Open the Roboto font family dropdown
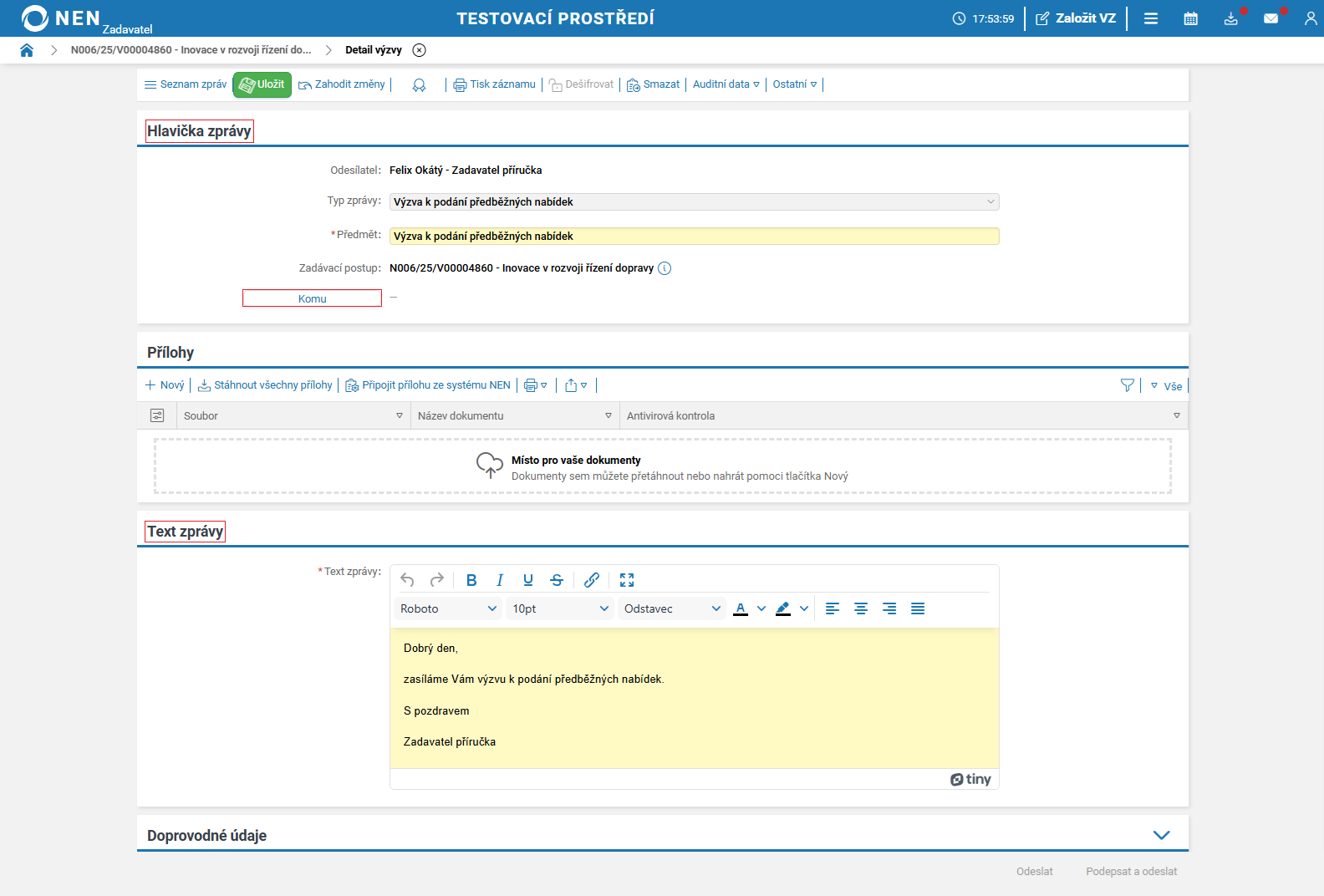The height and width of the screenshot is (896, 1324). (x=448, y=608)
